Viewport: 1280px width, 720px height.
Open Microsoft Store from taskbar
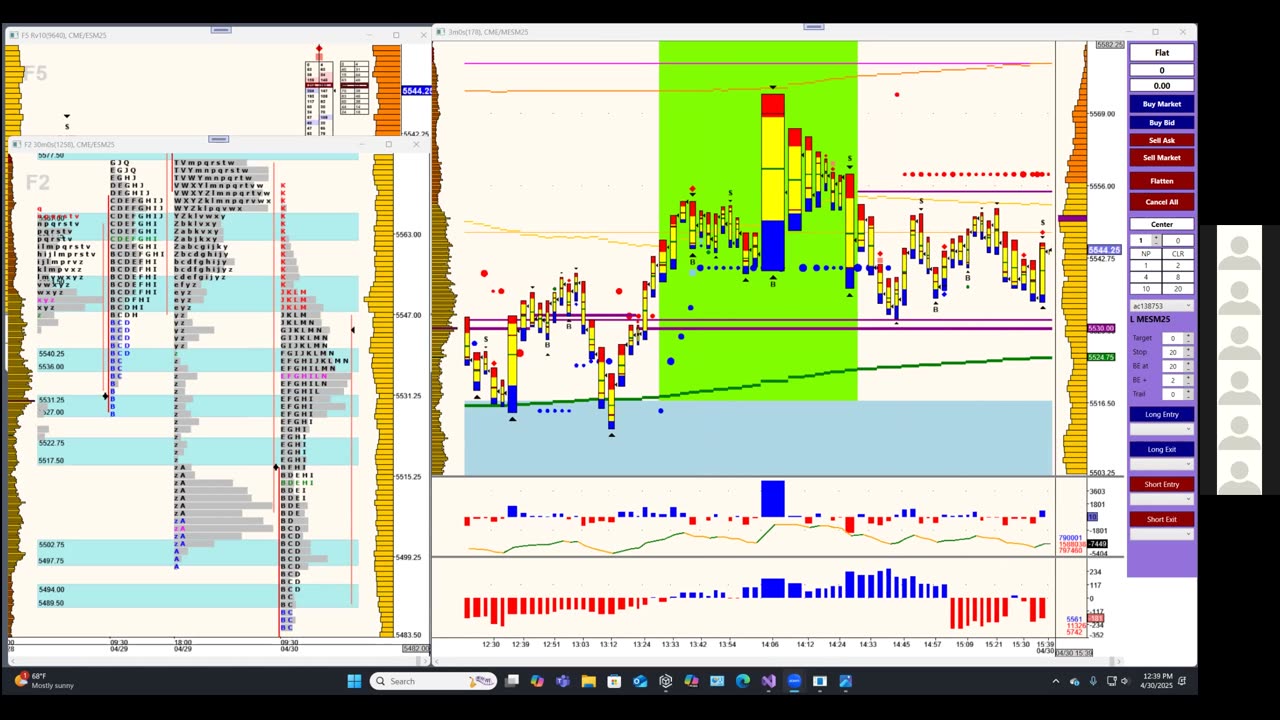[x=614, y=681]
